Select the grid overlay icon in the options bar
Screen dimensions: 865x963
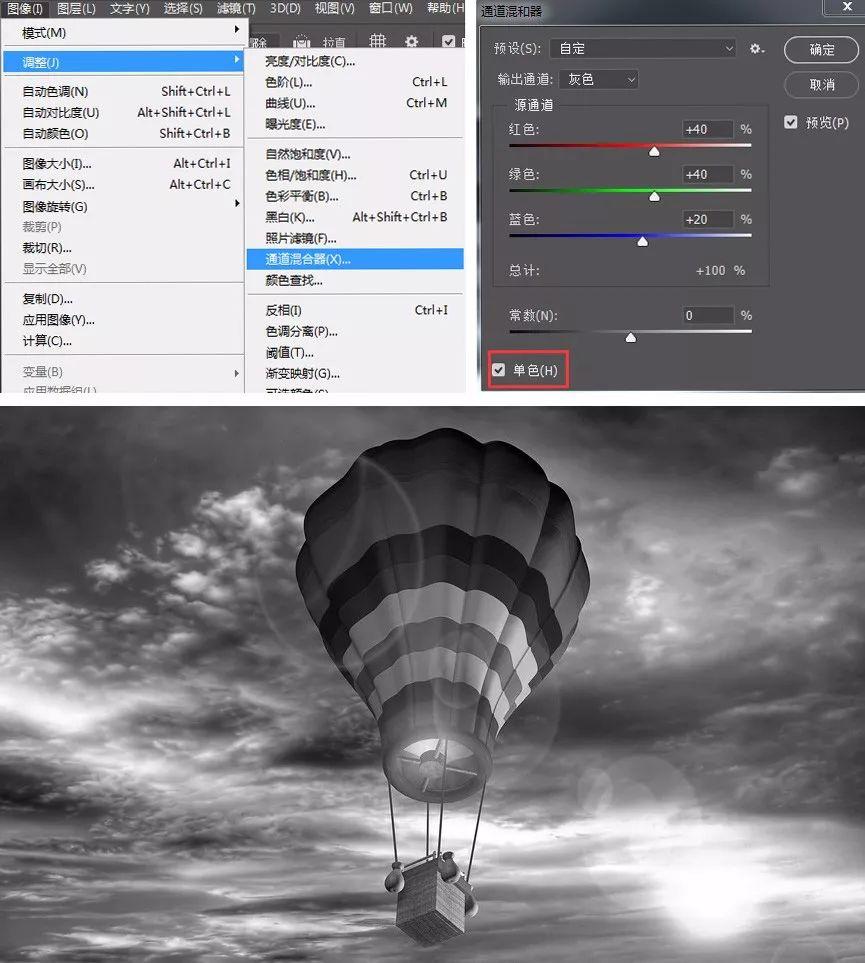[x=377, y=41]
